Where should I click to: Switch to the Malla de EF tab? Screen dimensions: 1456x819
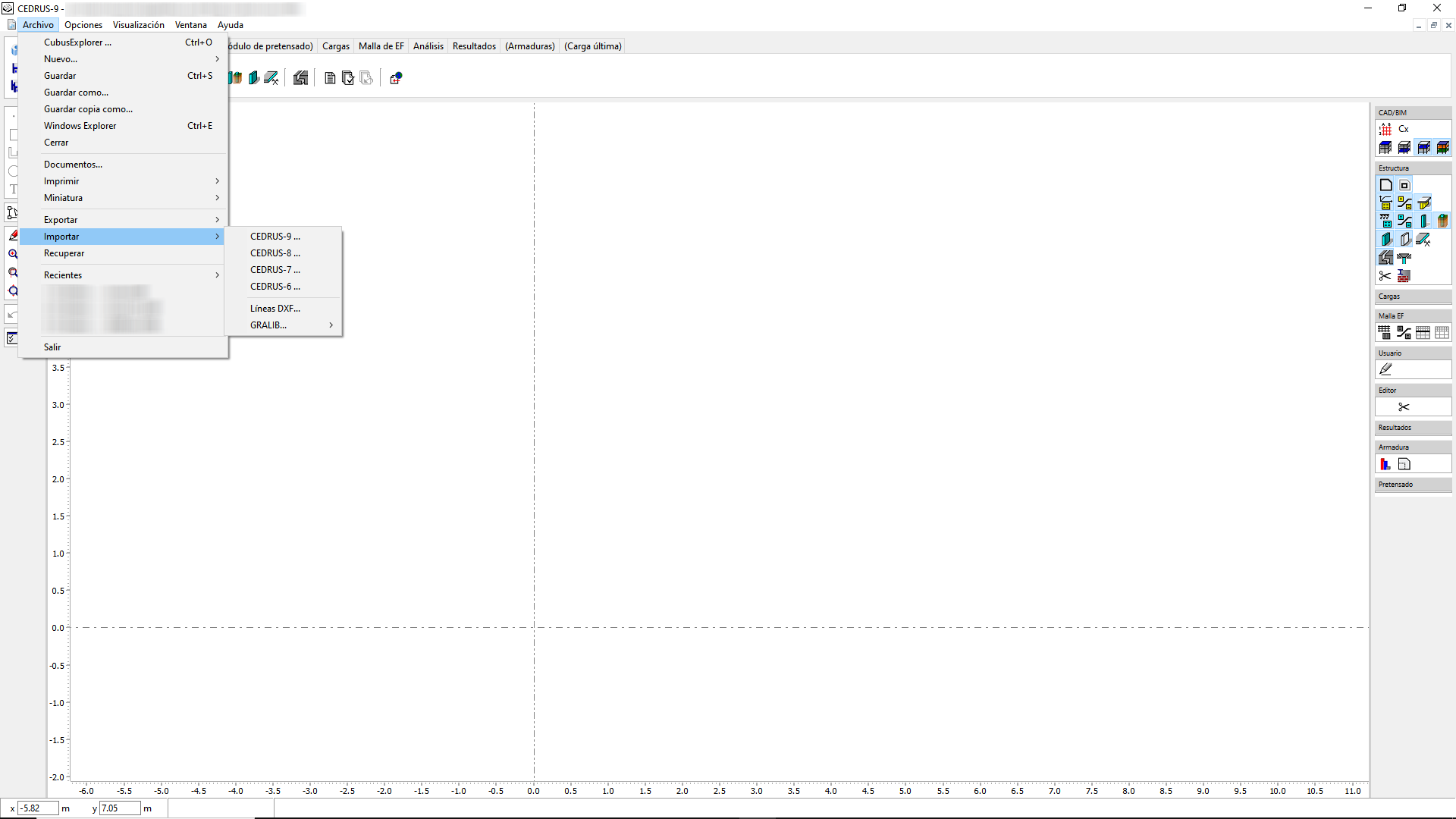pos(381,46)
